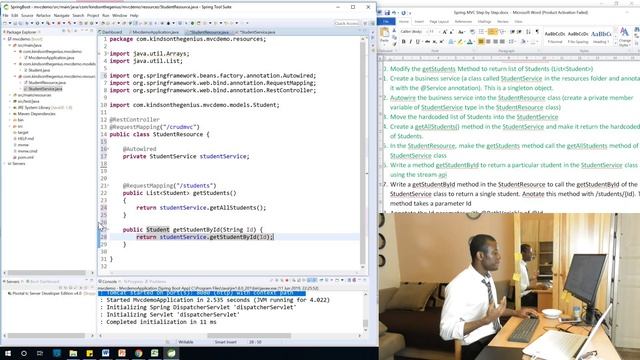
Task: Justify text in Word ribbon
Action: click(502, 41)
